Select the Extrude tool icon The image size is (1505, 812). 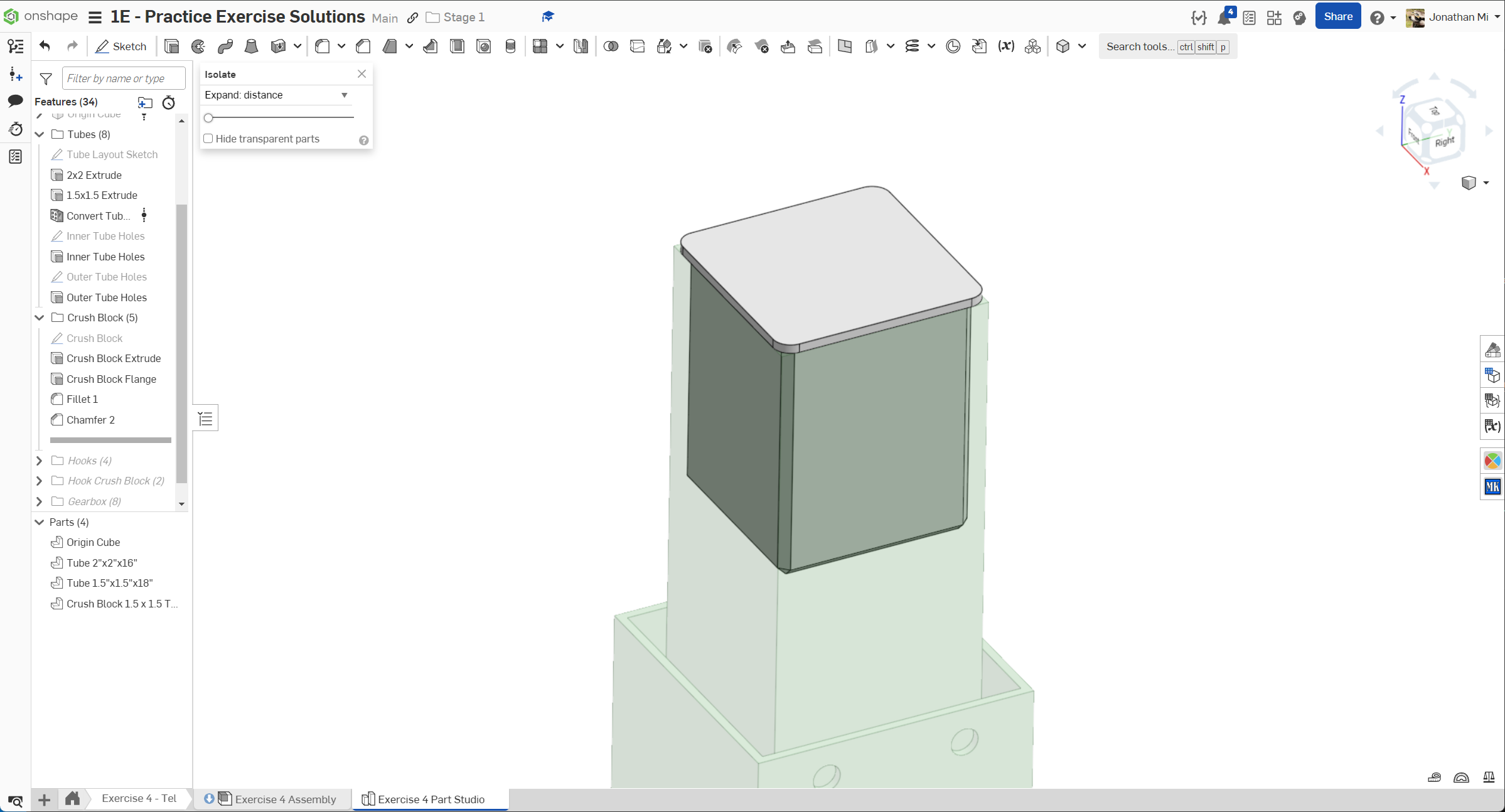click(171, 46)
